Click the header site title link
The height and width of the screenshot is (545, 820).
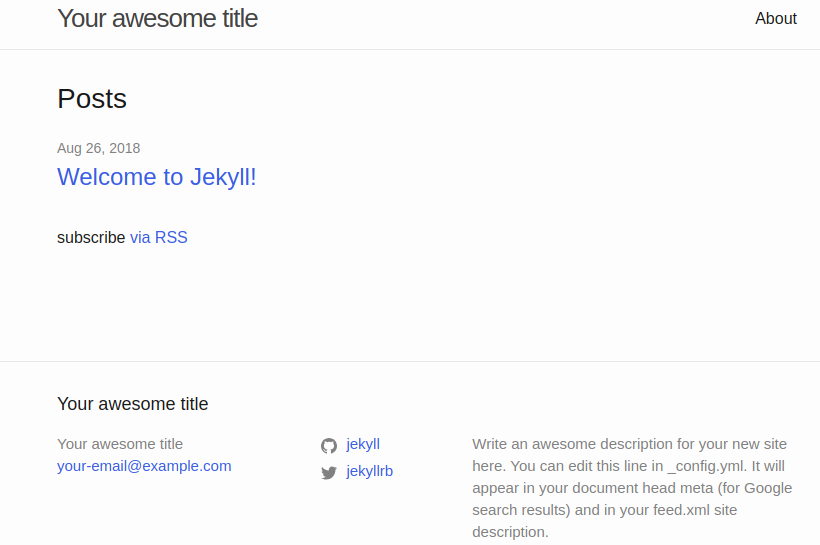pyautogui.click(x=157, y=19)
